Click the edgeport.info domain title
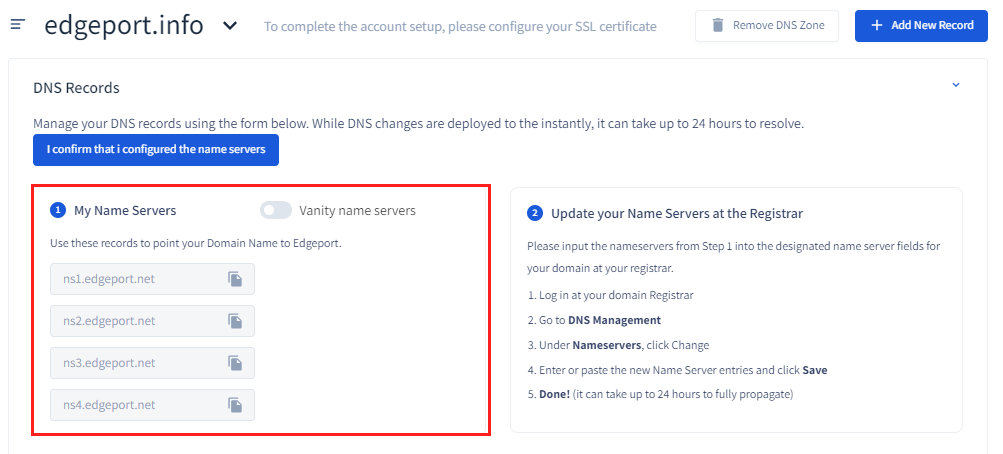This screenshot has width=1003, height=454. [x=123, y=25]
